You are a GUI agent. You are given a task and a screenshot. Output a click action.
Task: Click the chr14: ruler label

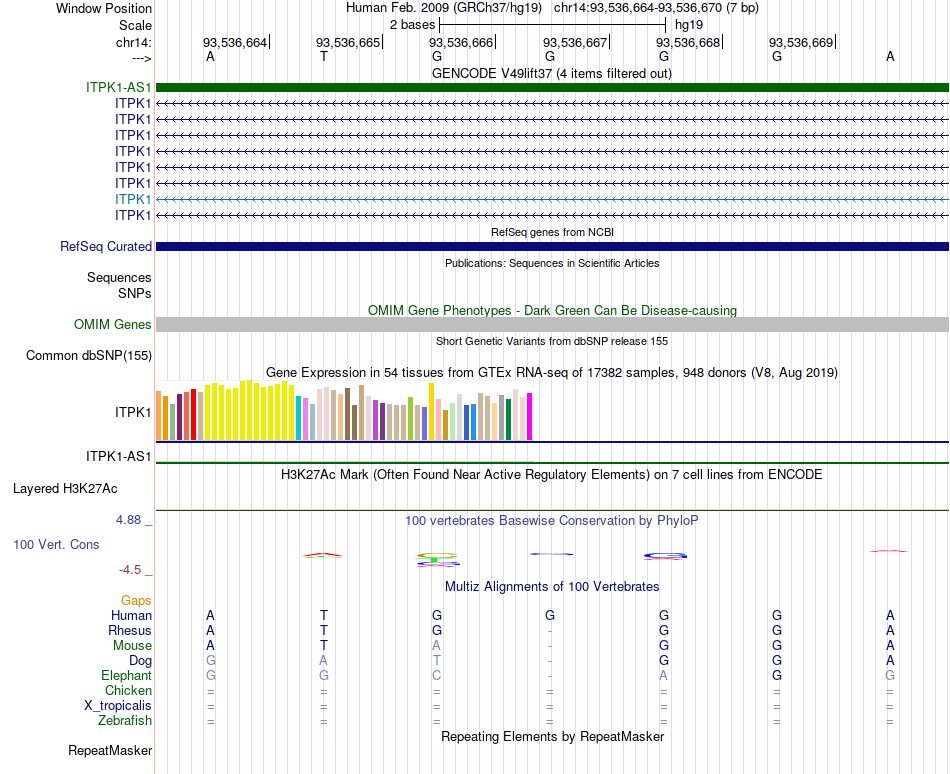133,42
